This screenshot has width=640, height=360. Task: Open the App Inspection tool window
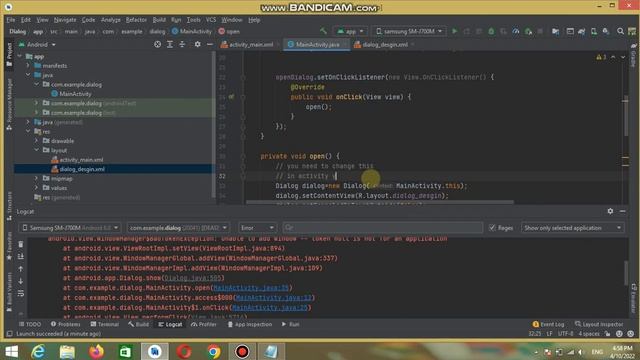250,324
